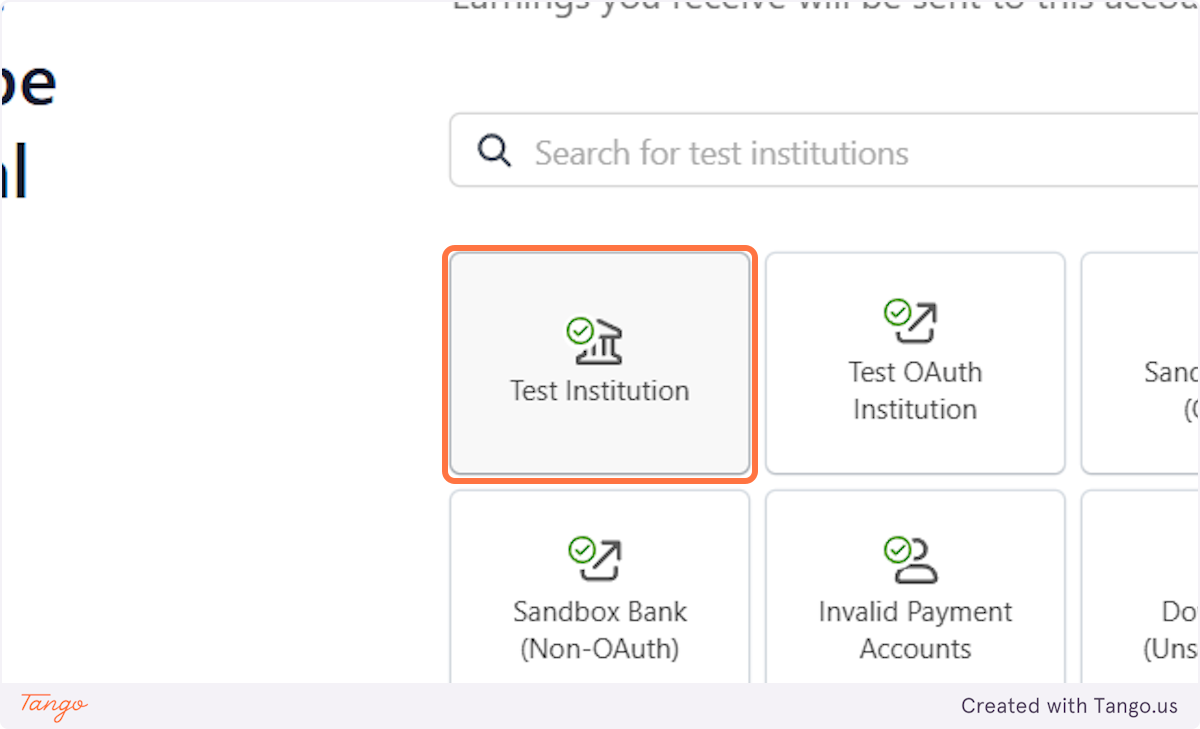Select Sandbox Bank (Non-OAuth) label
Viewport: 1200px width, 729px height.
[x=600, y=630]
